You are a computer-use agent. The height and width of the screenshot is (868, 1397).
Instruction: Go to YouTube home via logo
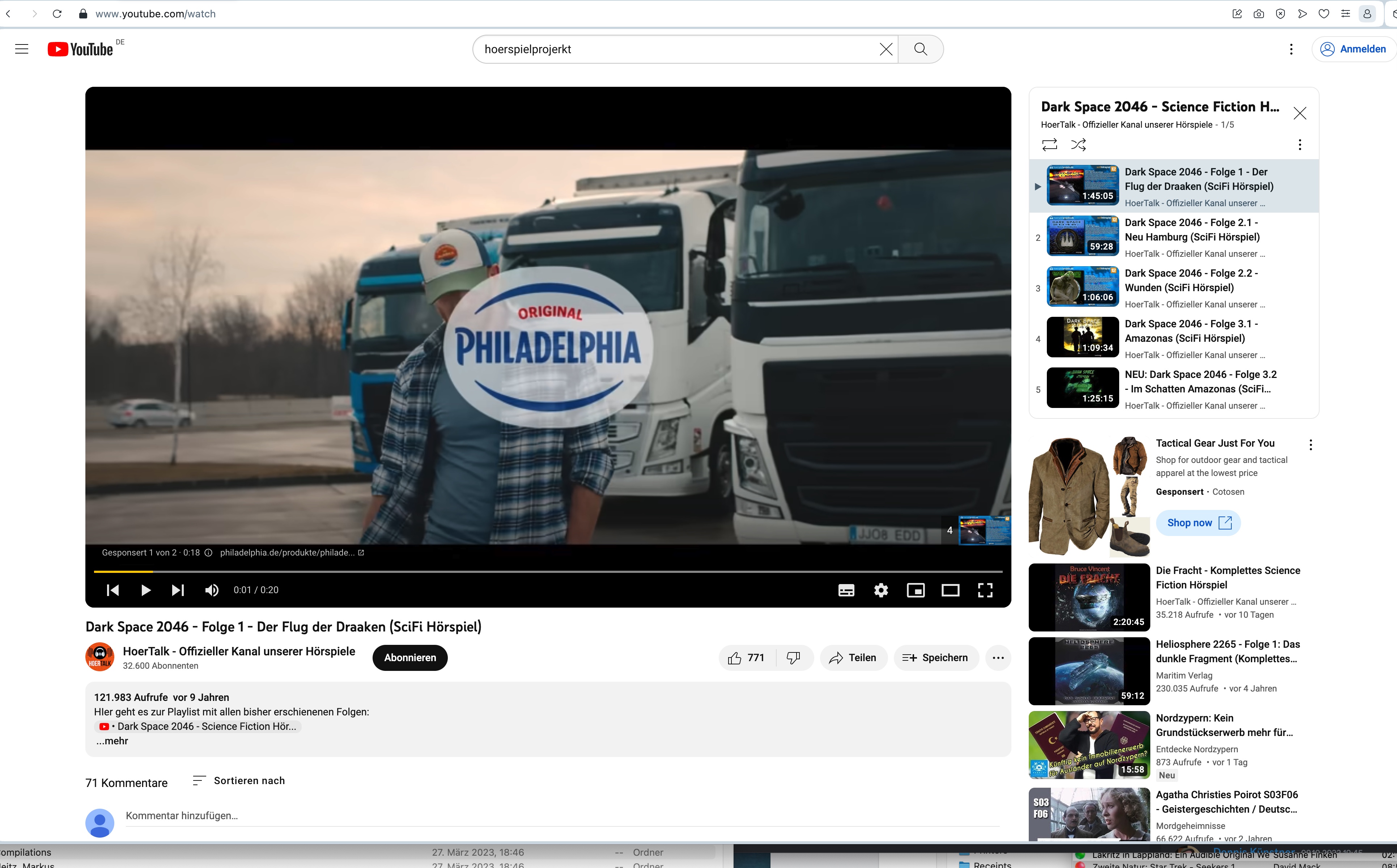80,50
